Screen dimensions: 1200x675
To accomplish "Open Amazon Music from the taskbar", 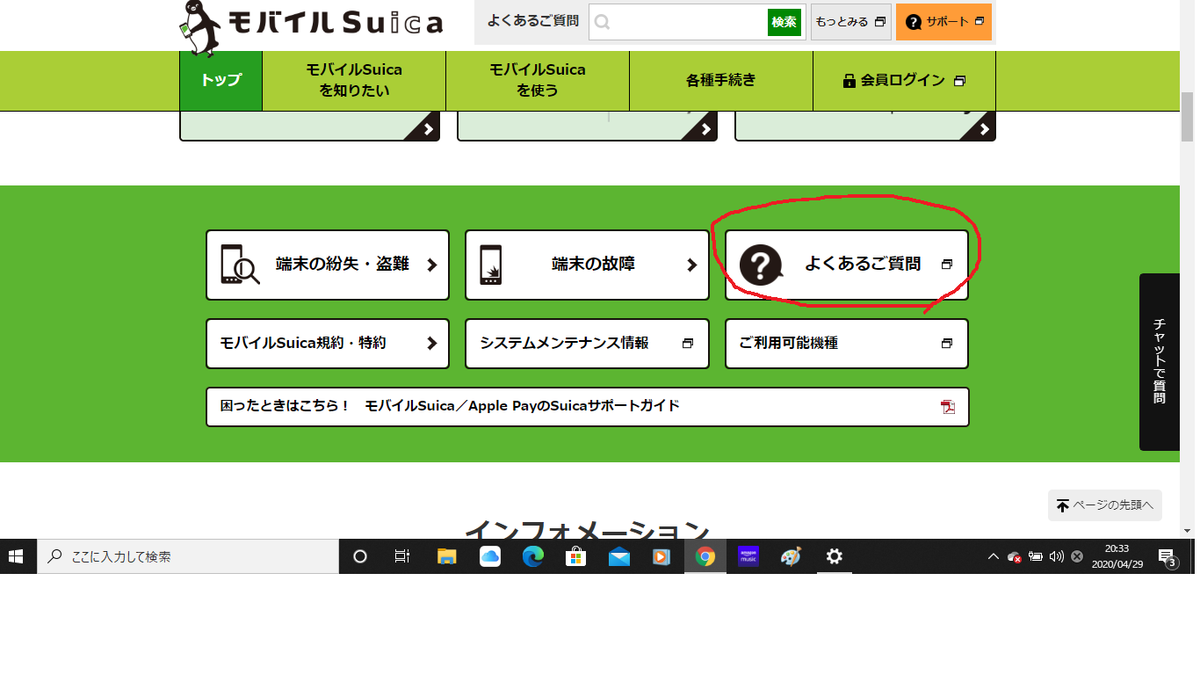I will [x=748, y=557].
